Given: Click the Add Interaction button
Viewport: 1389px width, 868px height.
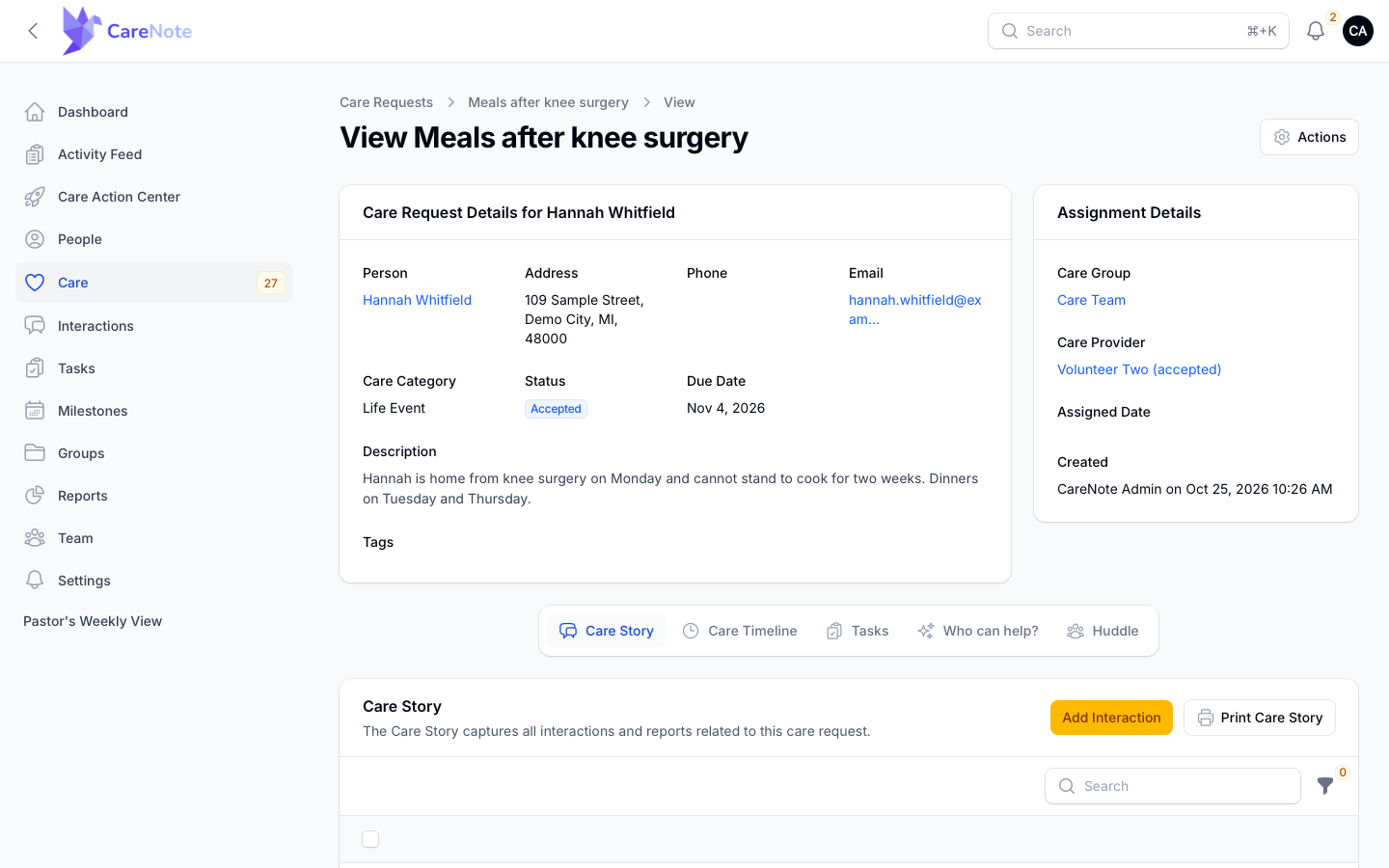Looking at the screenshot, I should pyautogui.click(x=1111, y=718).
